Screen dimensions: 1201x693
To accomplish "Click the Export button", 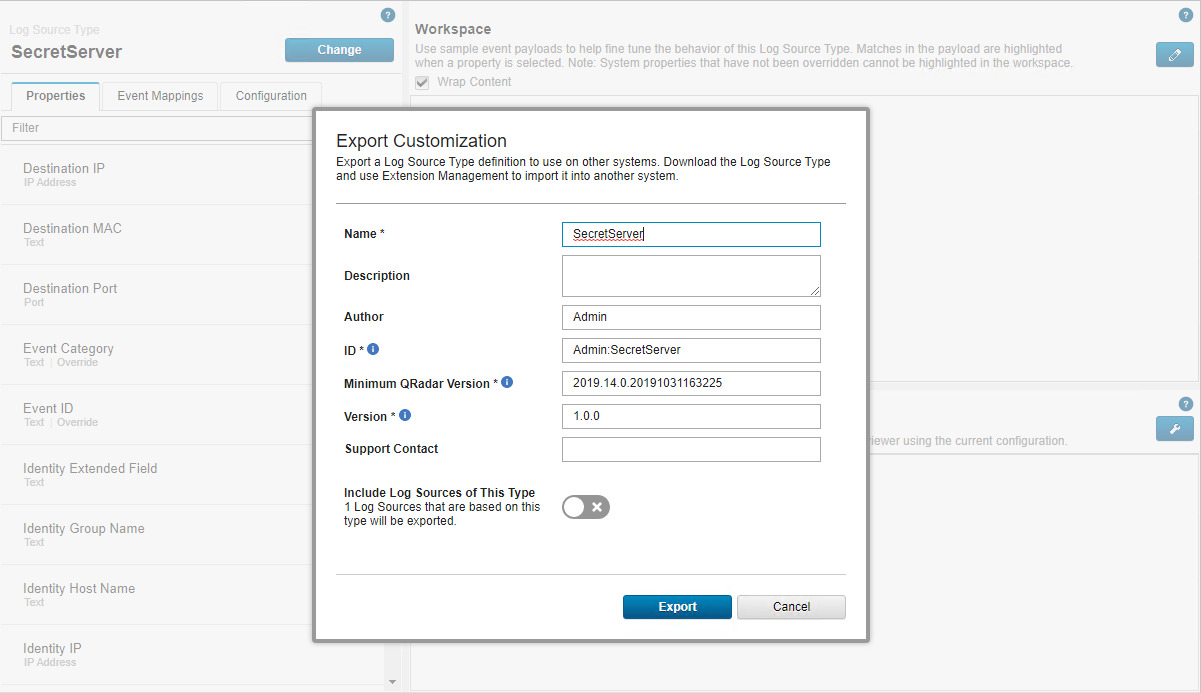I will tap(677, 607).
